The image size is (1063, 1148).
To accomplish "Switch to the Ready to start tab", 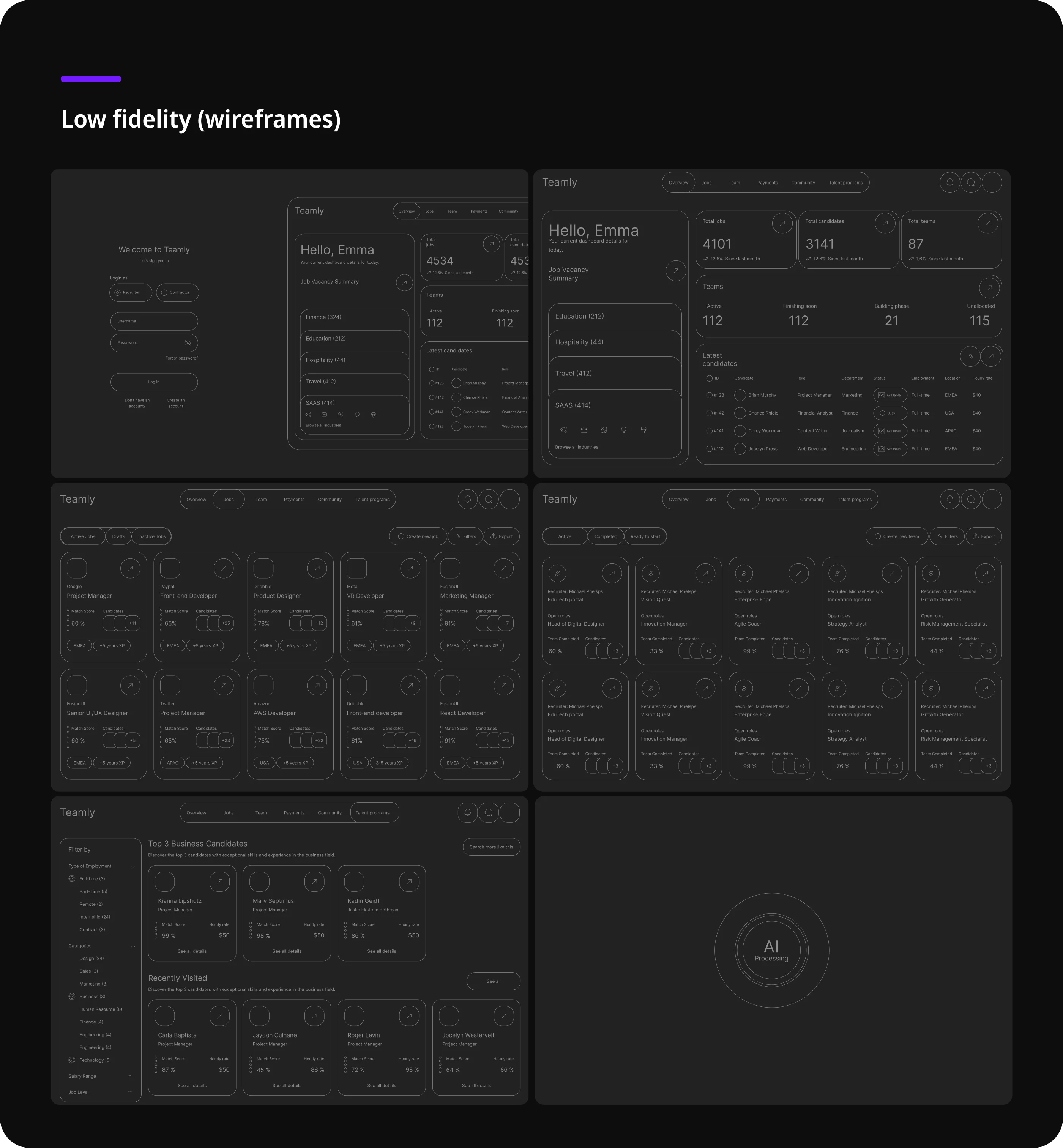I will (x=645, y=537).
